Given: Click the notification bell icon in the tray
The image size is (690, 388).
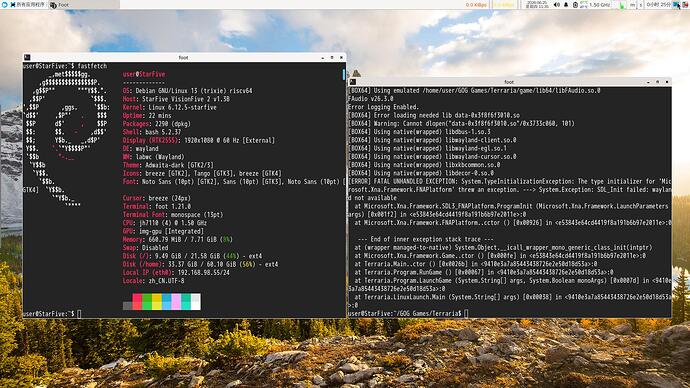Looking at the screenshot, I should point(566,5).
